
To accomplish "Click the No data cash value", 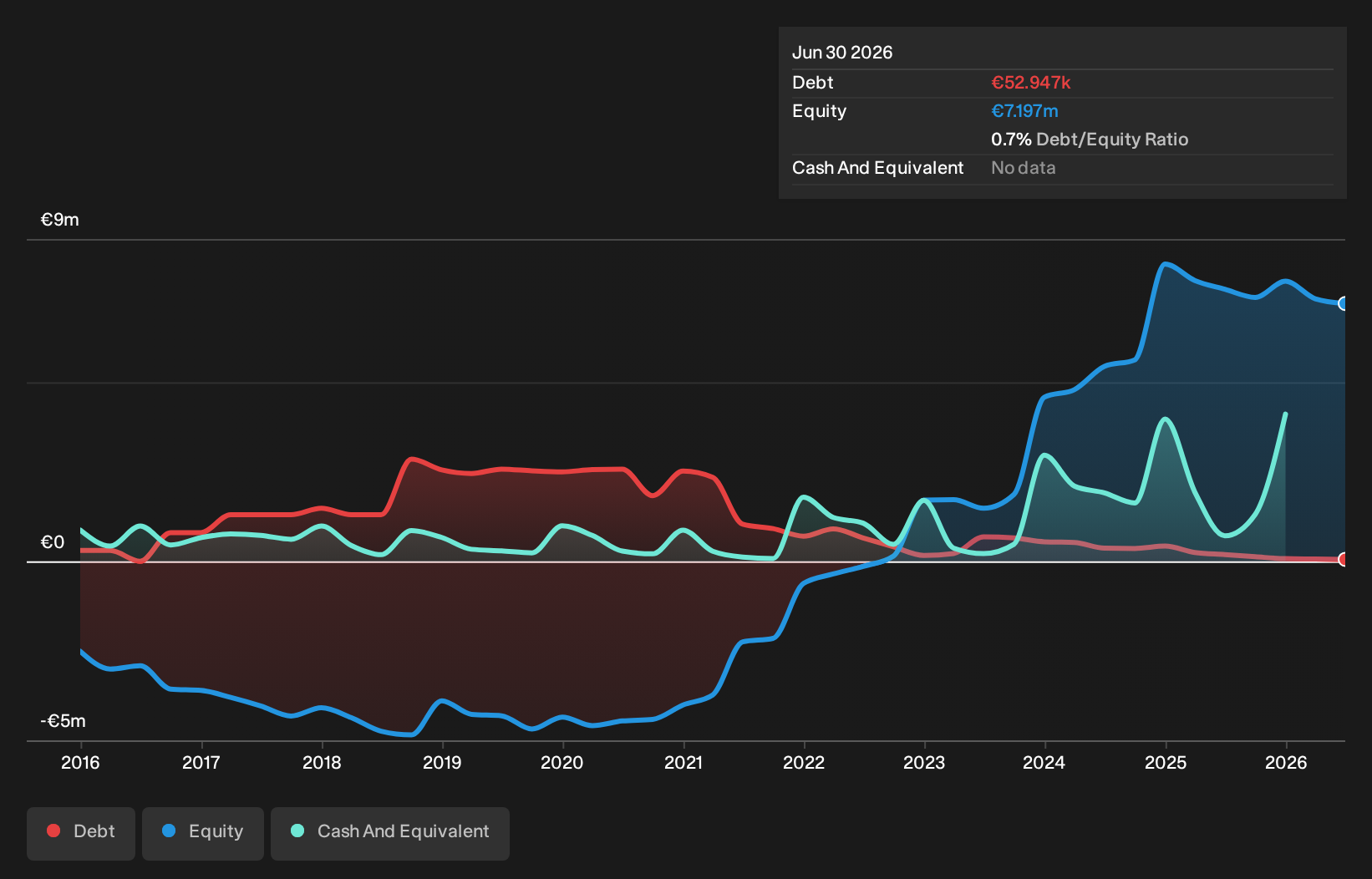I will coord(1024,168).
